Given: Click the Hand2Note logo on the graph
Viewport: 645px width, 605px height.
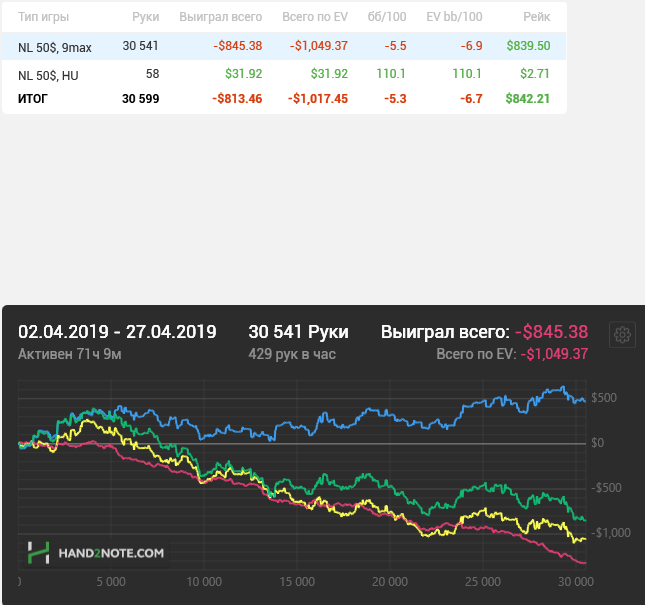Looking at the screenshot, I should (x=96, y=553).
